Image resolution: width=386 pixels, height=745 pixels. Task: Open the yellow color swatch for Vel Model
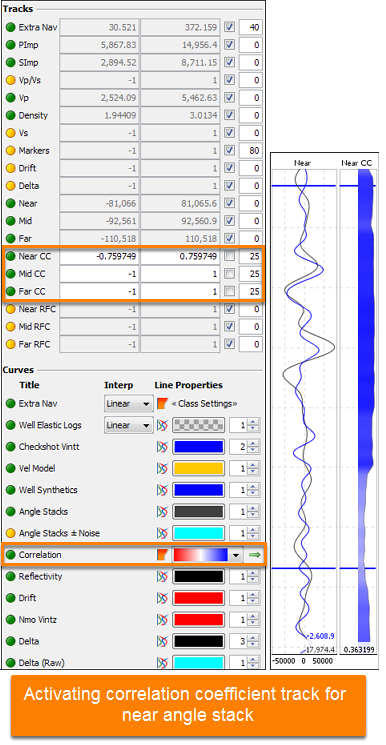(x=198, y=468)
